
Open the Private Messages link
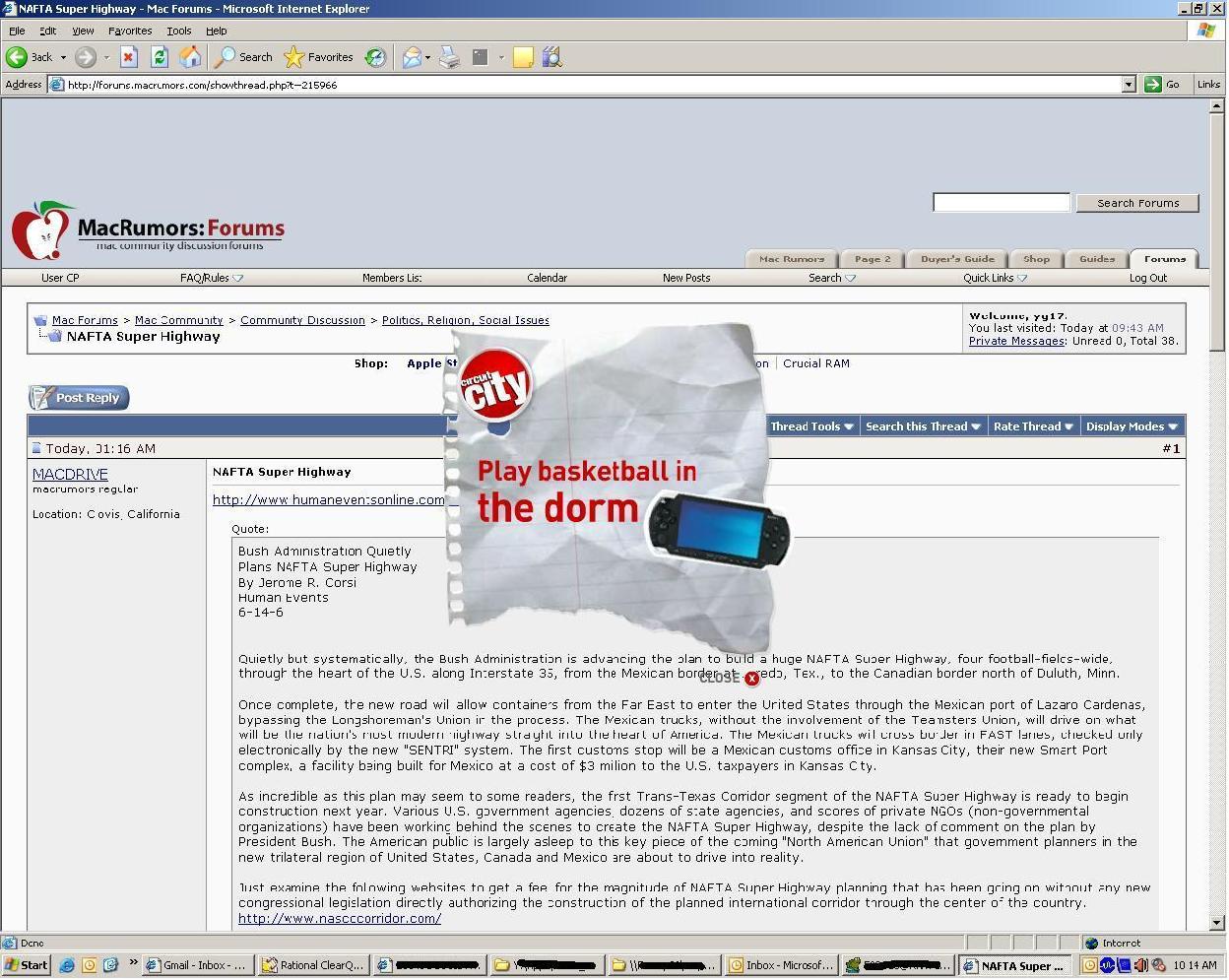(1016, 341)
